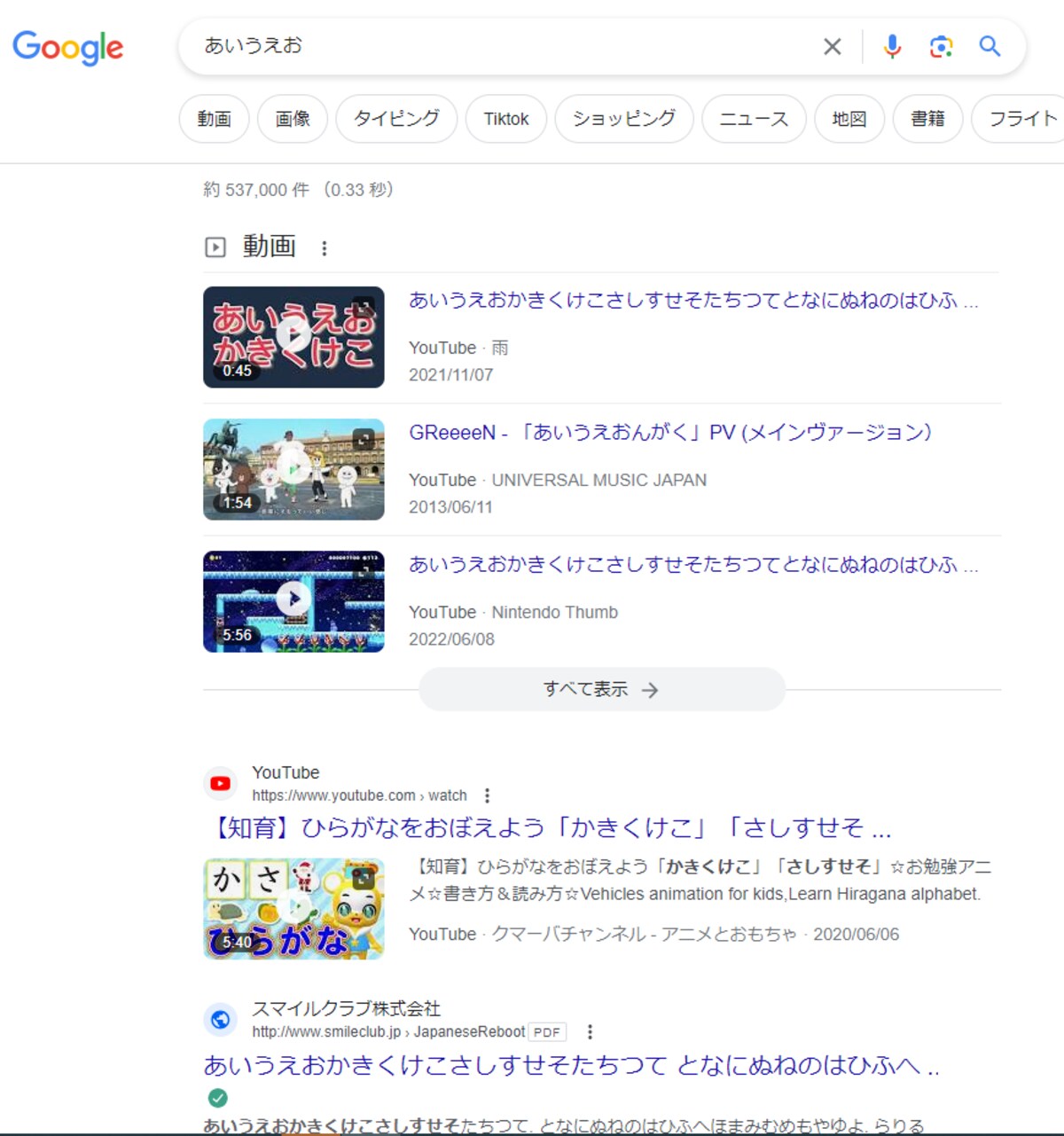The height and width of the screenshot is (1136, 1064).
Task: Play the 5:56 Nintendo Thumb video thumbnail
Action: click(293, 601)
